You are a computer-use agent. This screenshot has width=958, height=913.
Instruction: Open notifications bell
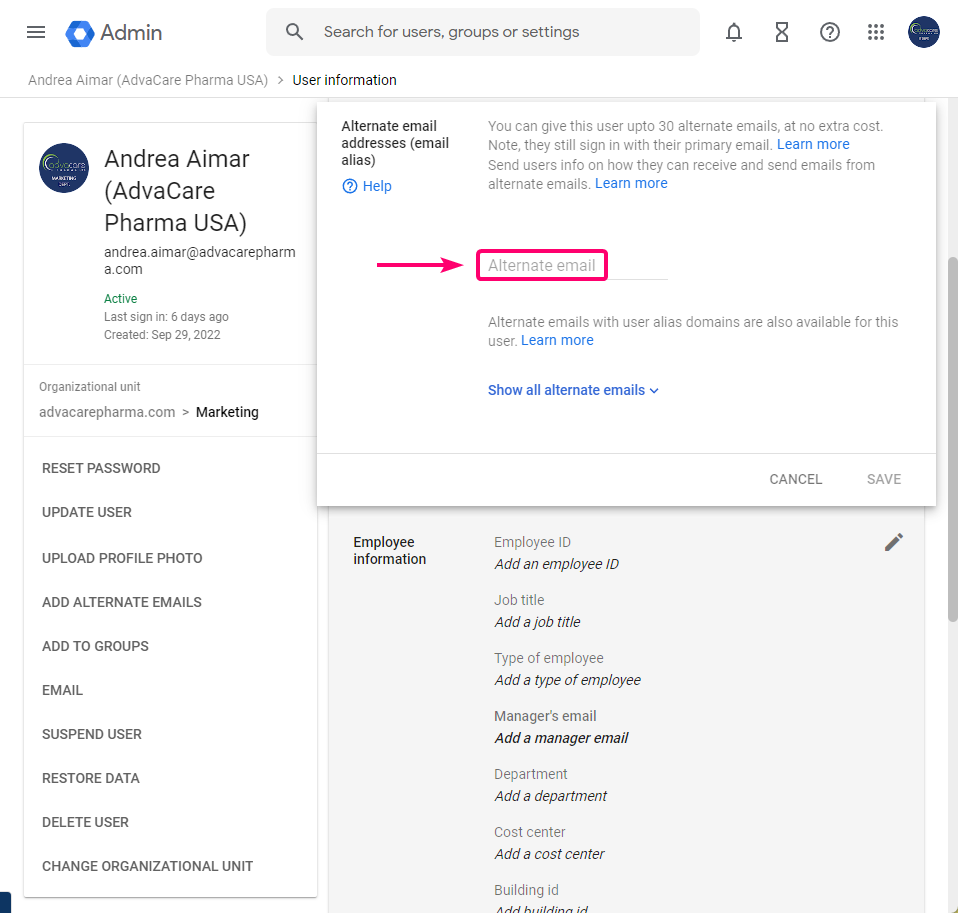[734, 32]
